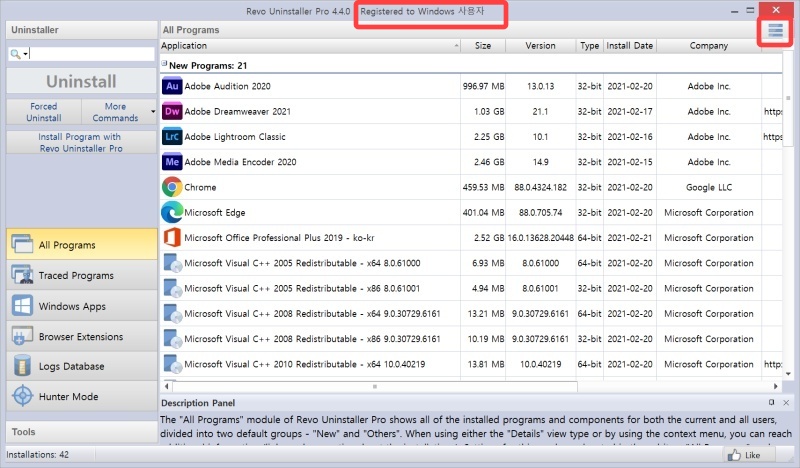Click the Adobe Lightroom Classic icon
This screenshot has height=468, width=800.
[172, 137]
